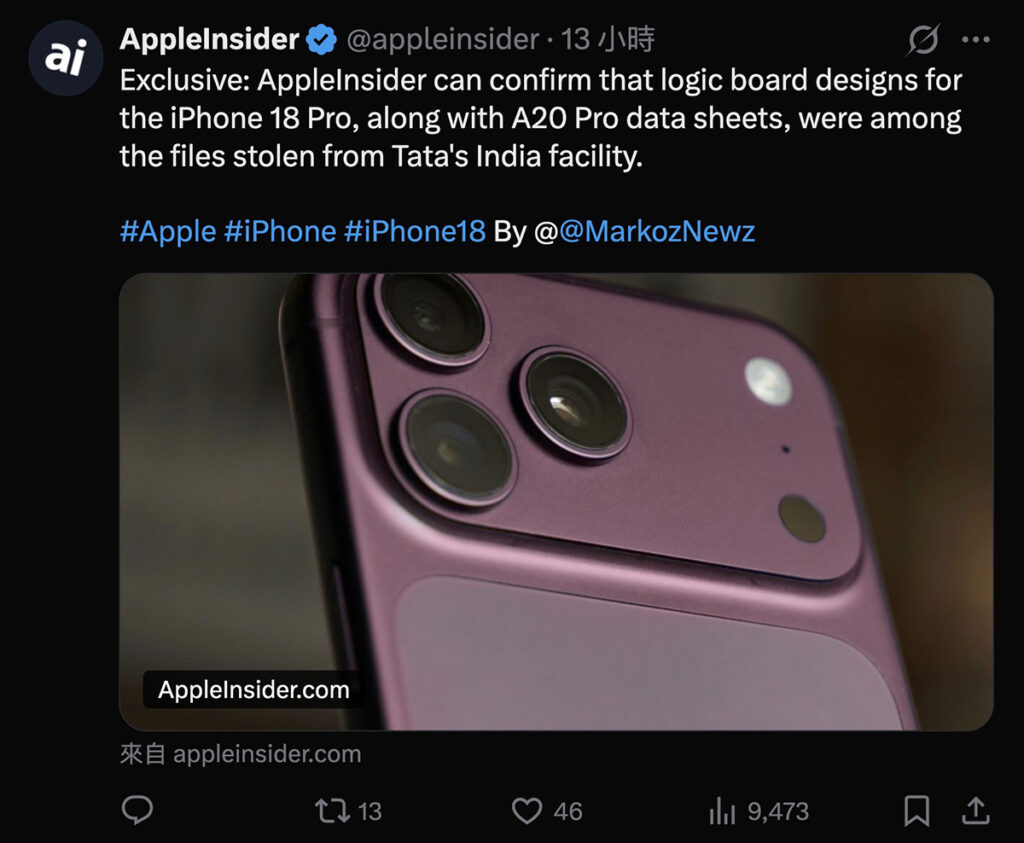Share the post via upload arrow icon
This screenshot has width=1024, height=843.
coord(976,810)
